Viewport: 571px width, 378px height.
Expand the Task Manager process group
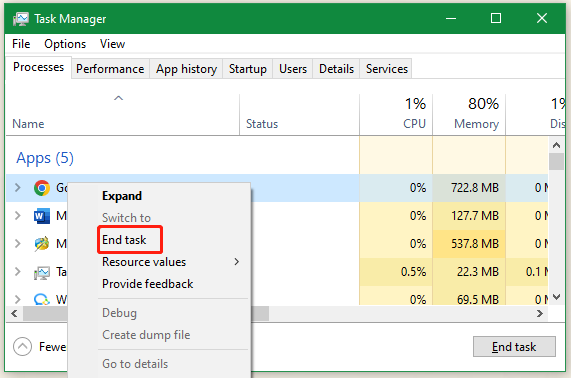coord(17,272)
